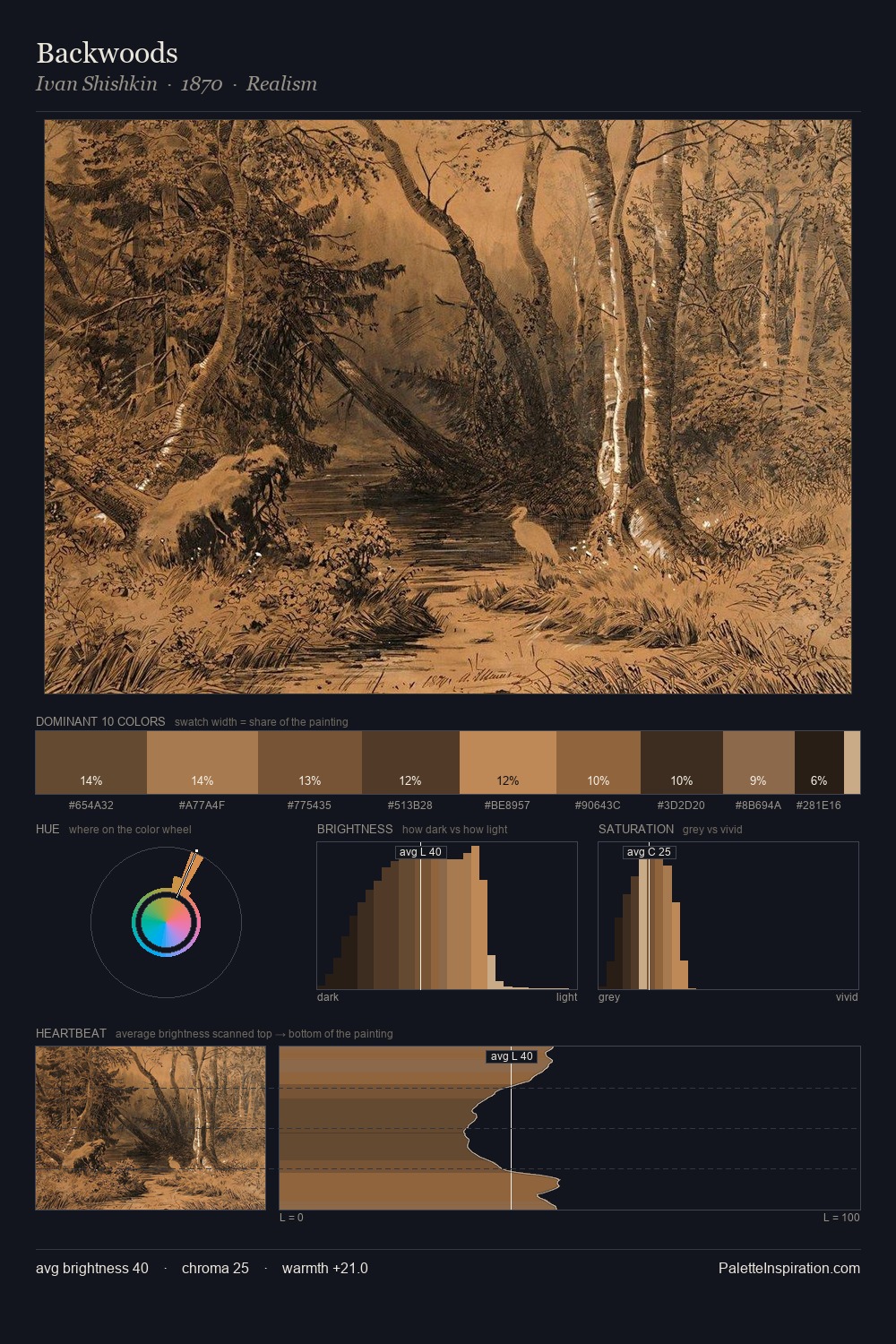The image size is (896, 1344).
Task: Click the 'SATURATION' section heading
Action: 636,829
